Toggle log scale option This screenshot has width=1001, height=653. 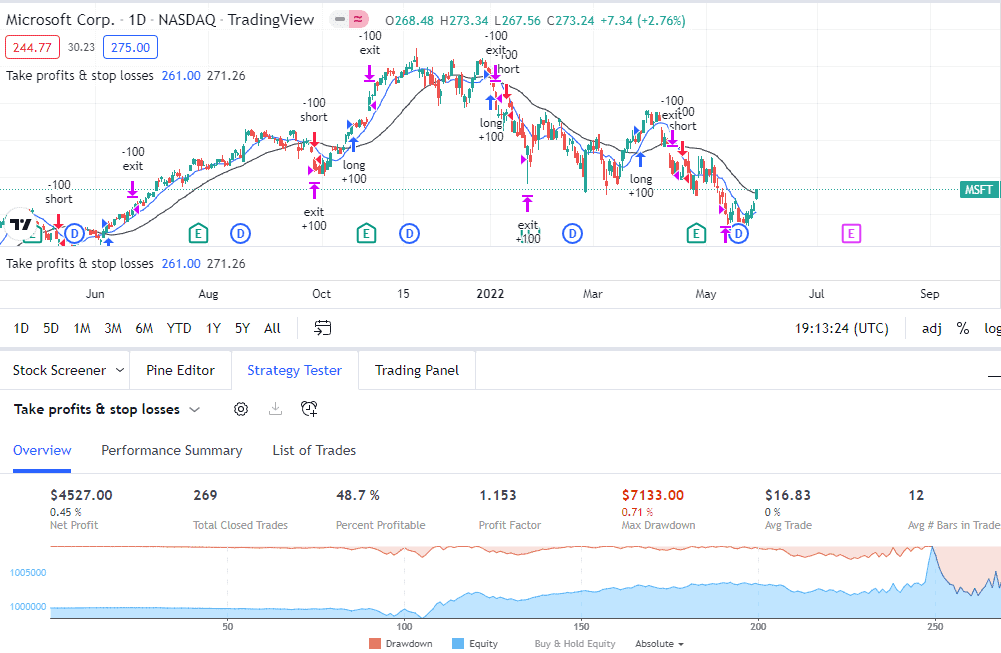pyautogui.click(x=992, y=328)
